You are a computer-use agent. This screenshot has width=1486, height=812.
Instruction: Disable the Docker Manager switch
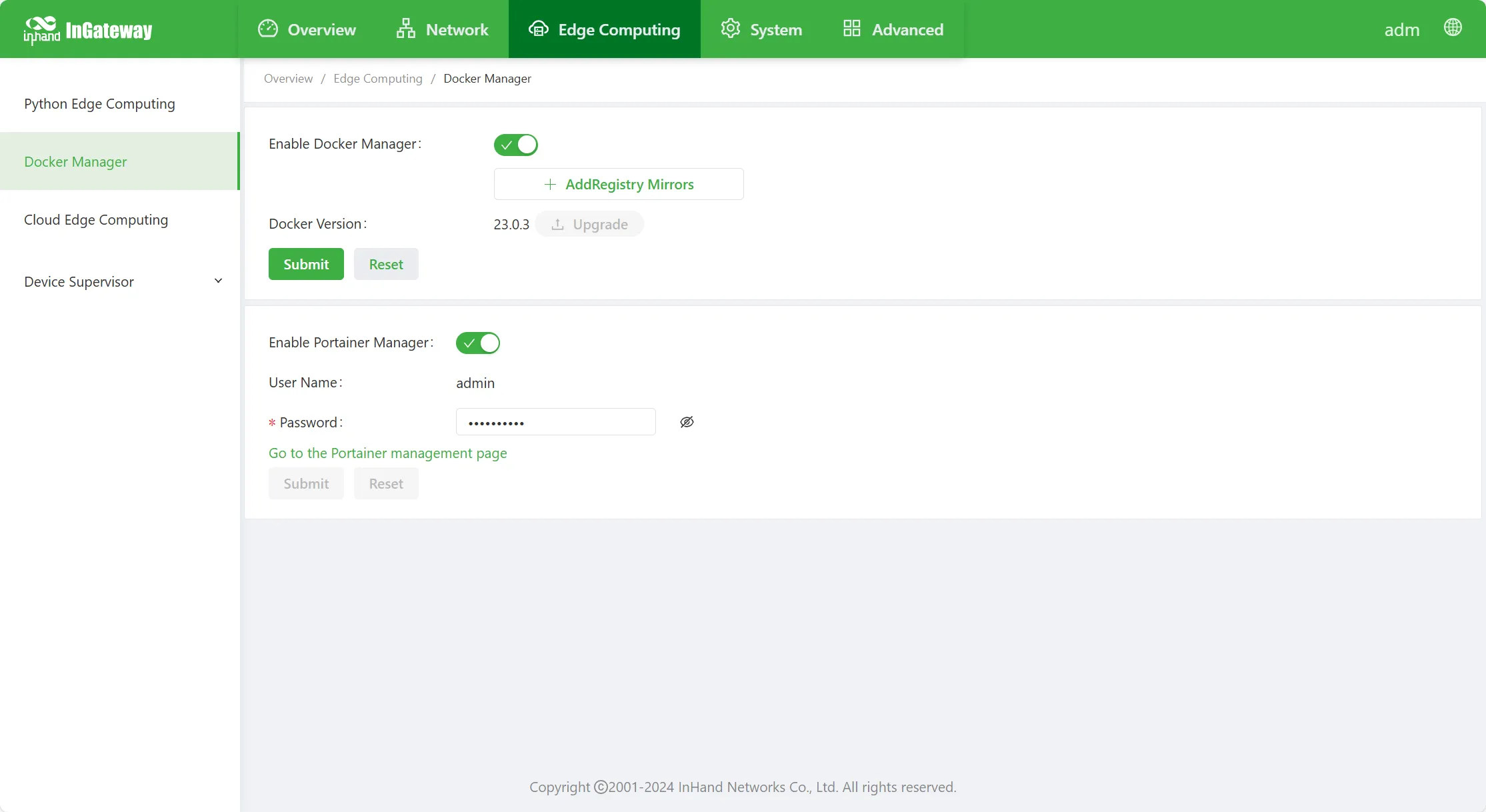pos(515,145)
